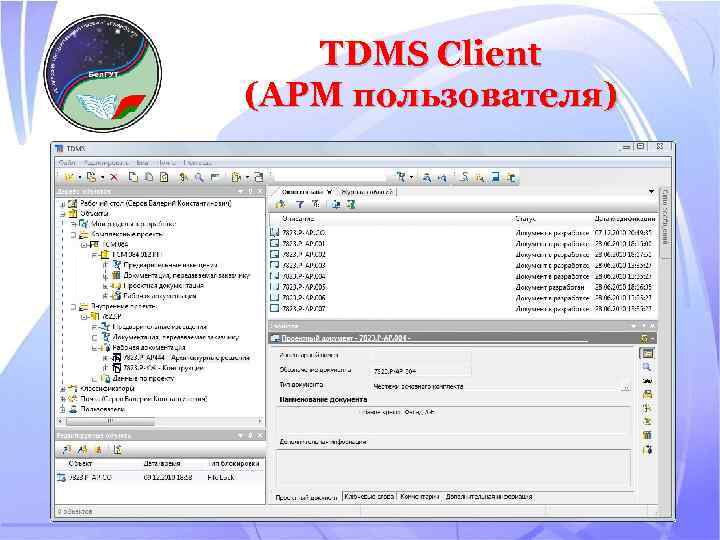Click the icon at right of document title bar
Viewport: 720px width, 540px height.
pos(645,338)
